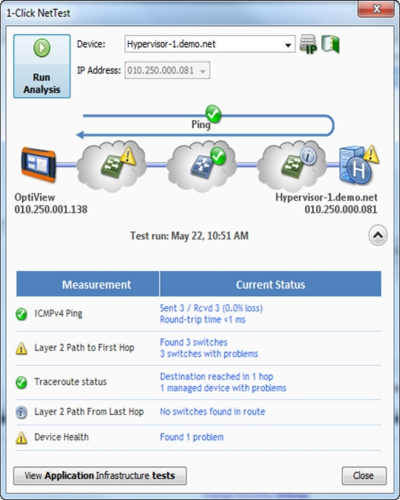Click the Hypervisor-1.demo.net server icon

(x=357, y=165)
